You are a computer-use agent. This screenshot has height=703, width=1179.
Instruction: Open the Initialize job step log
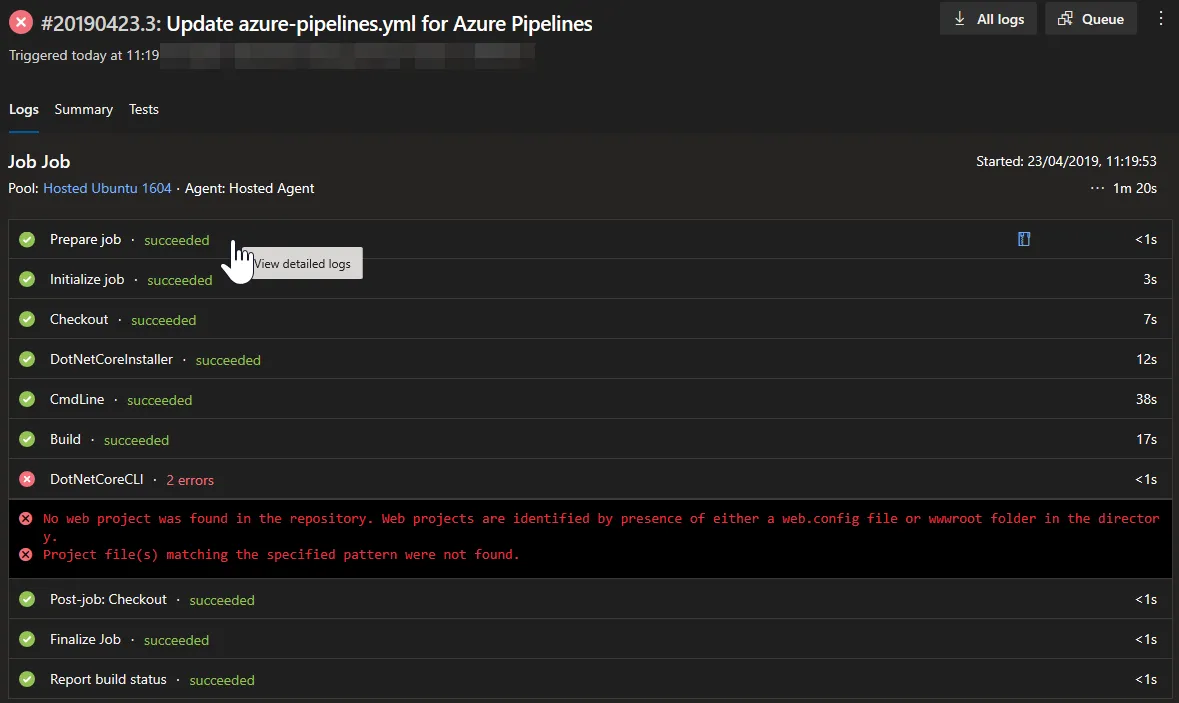coord(87,279)
